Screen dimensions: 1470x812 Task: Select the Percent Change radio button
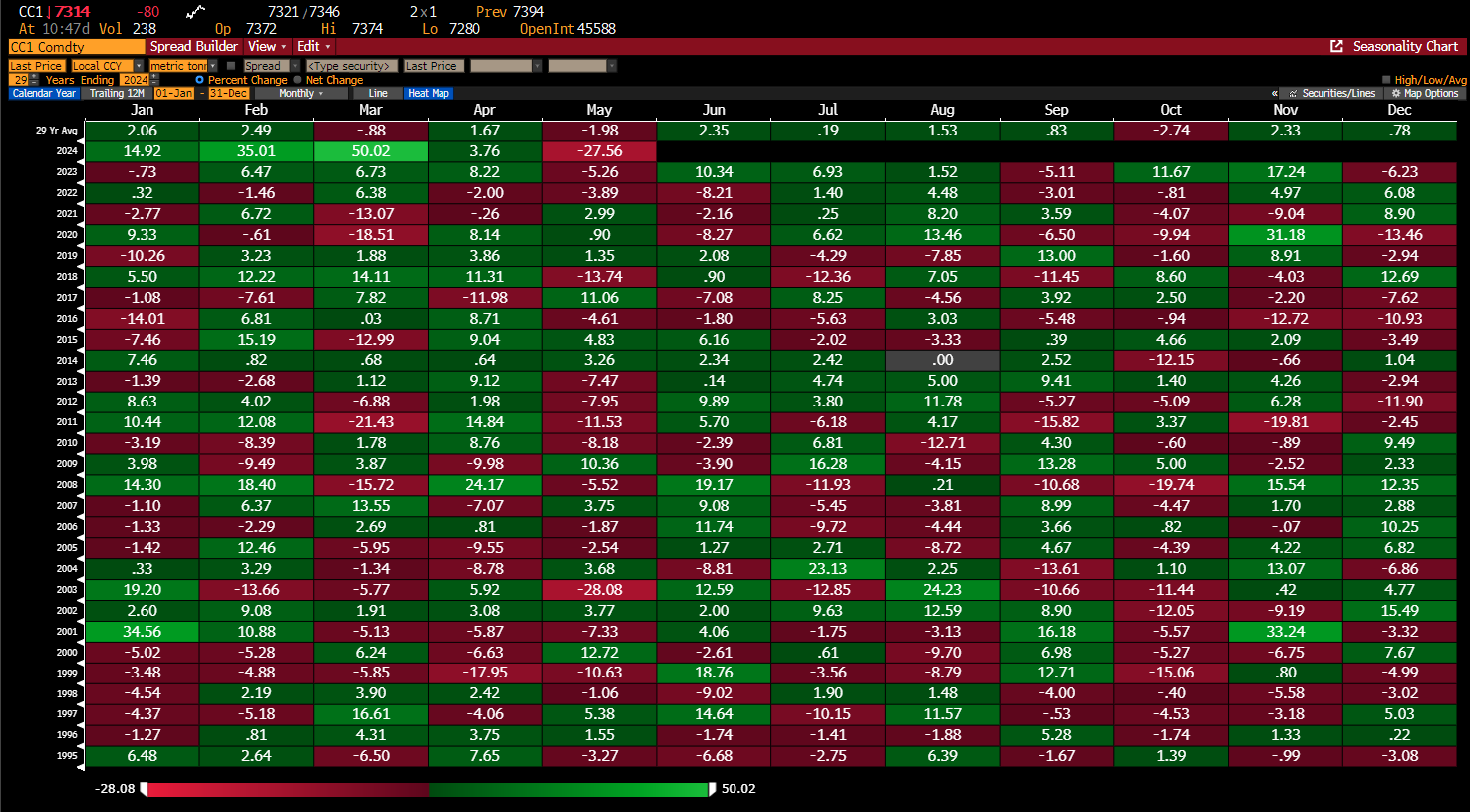[200, 80]
